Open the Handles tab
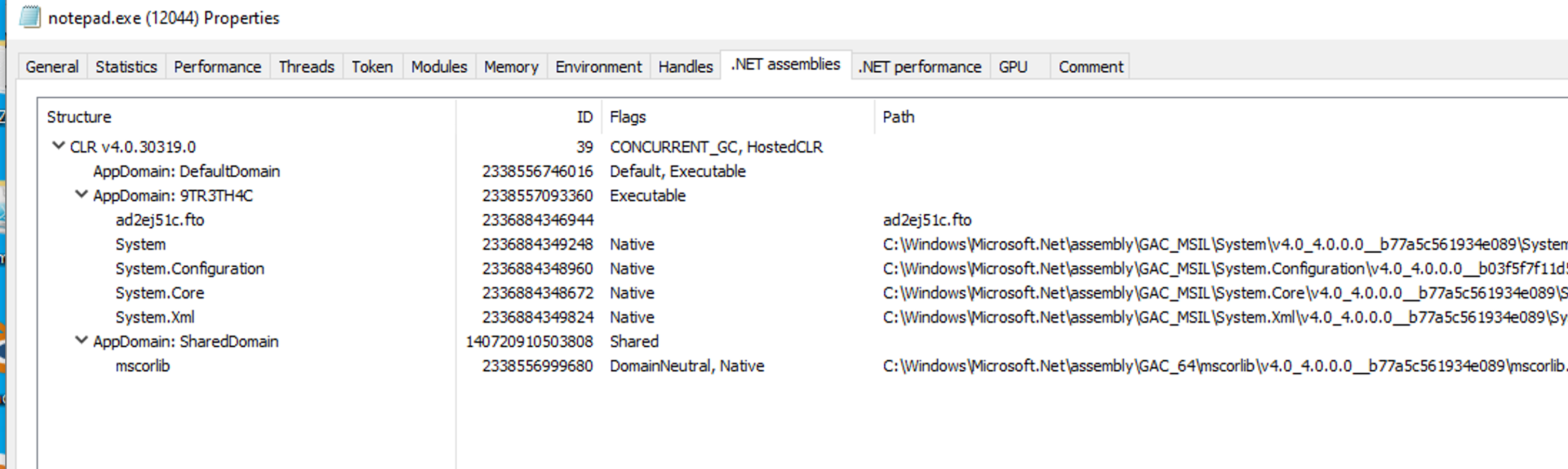This screenshot has height=469, width=1568. [x=685, y=67]
